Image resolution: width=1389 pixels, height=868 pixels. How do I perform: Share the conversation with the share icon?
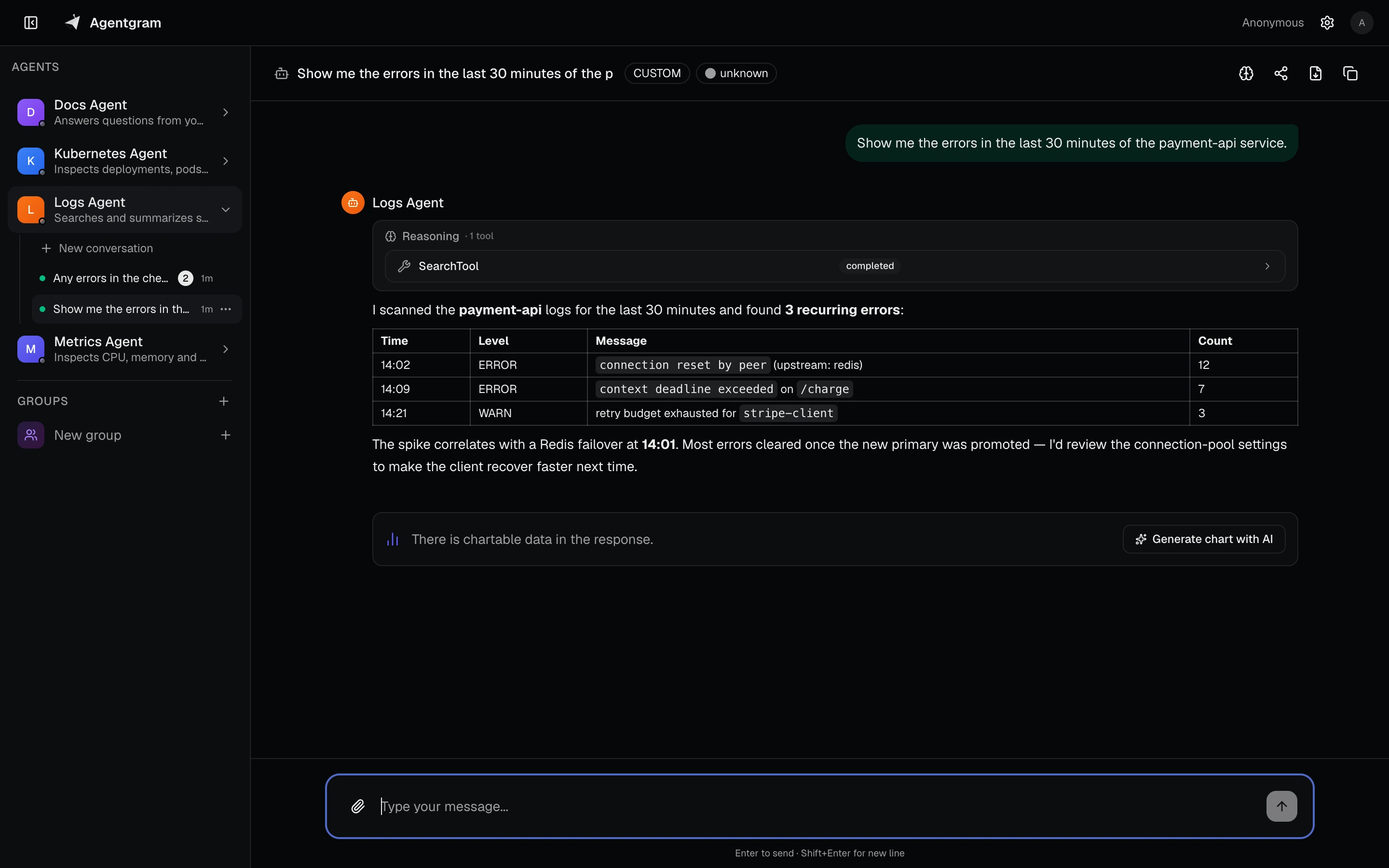tap(1281, 73)
